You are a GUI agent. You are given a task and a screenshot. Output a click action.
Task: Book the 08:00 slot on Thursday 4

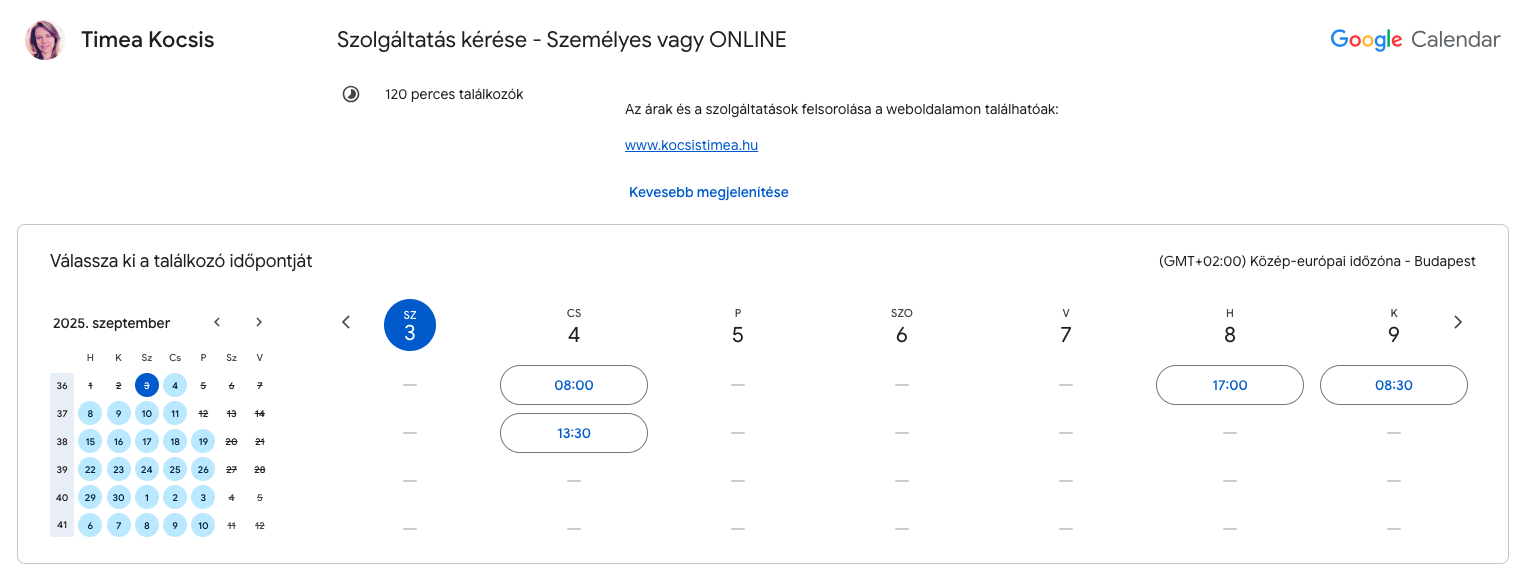573,385
